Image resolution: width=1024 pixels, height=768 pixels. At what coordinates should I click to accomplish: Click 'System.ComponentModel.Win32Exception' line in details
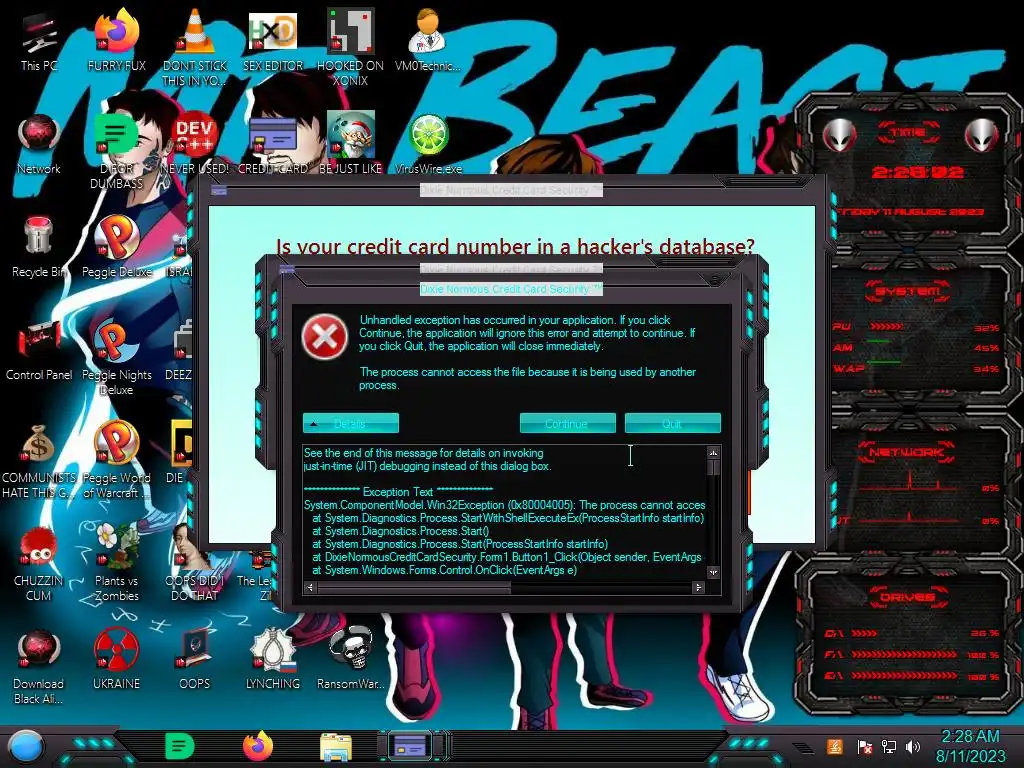pos(504,505)
